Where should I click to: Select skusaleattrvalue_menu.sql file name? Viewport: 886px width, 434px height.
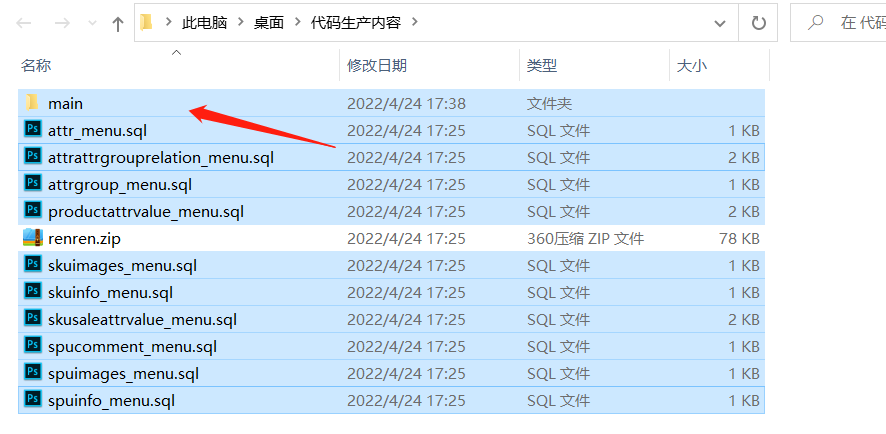(142, 320)
